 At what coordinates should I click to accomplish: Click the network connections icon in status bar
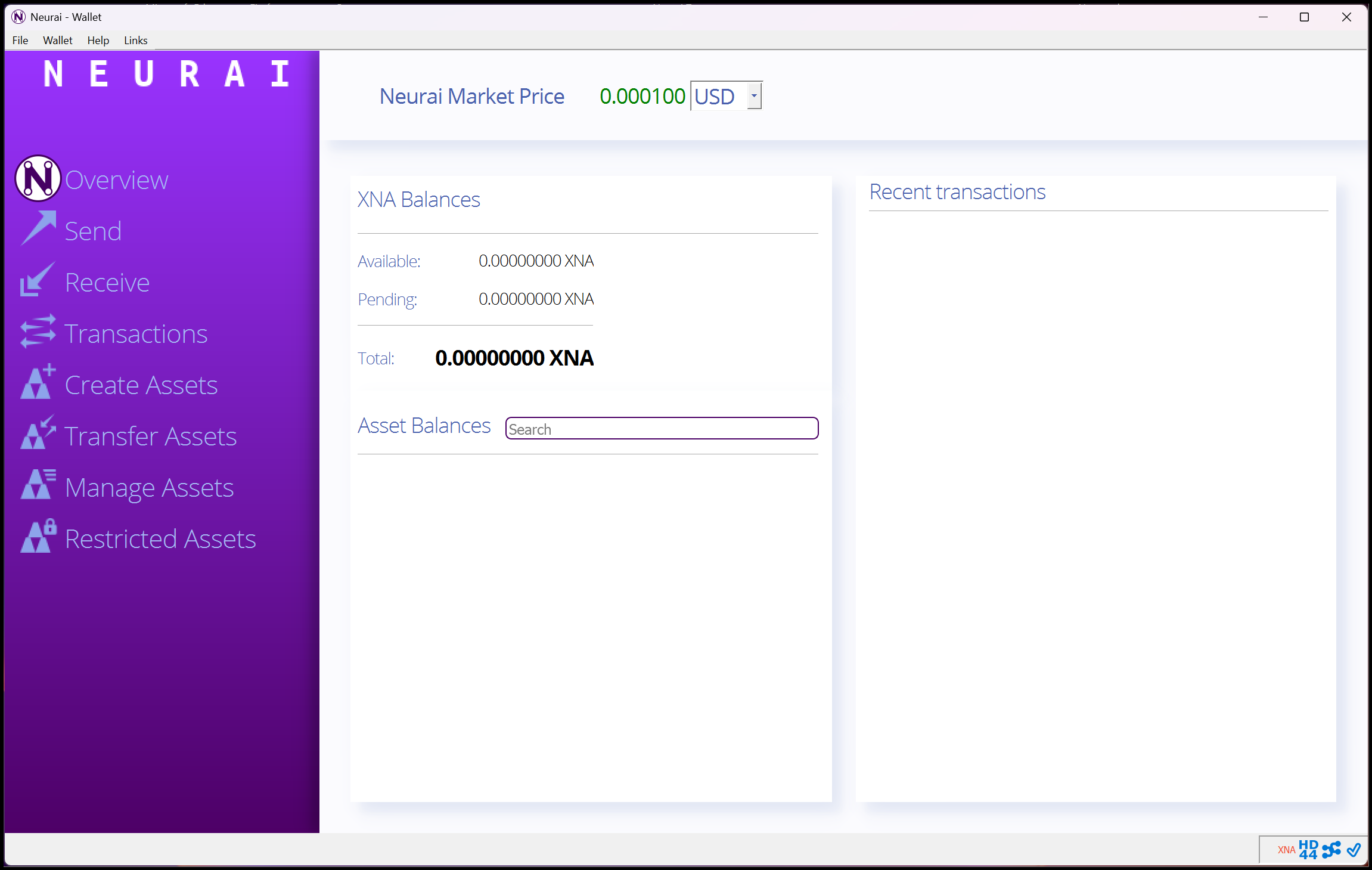1331,849
